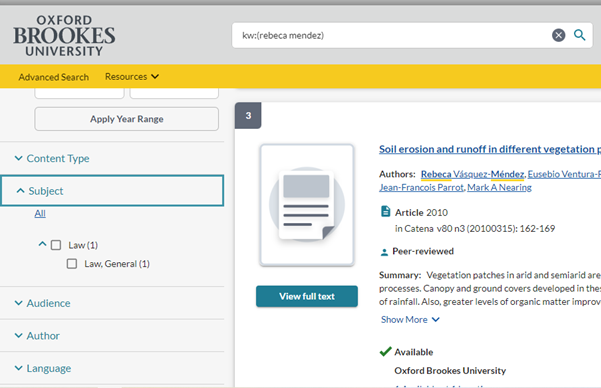601x388 pixels.
Task: Open author Eusebio Ventura link
Action: (x=564, y=174)
